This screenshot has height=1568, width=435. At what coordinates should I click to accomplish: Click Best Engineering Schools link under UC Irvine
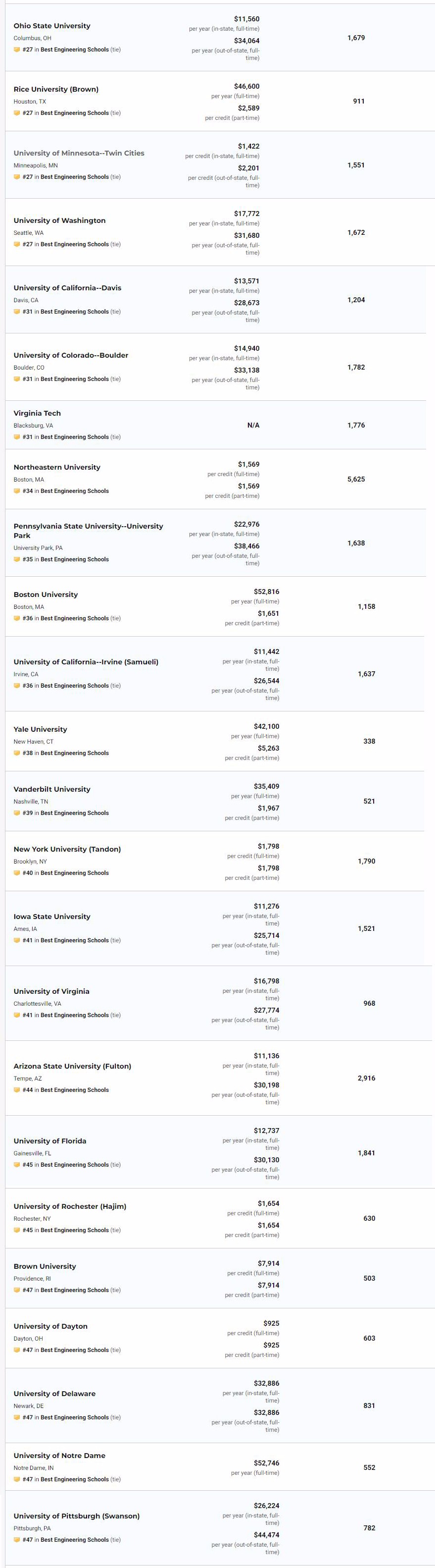[75, 686]
